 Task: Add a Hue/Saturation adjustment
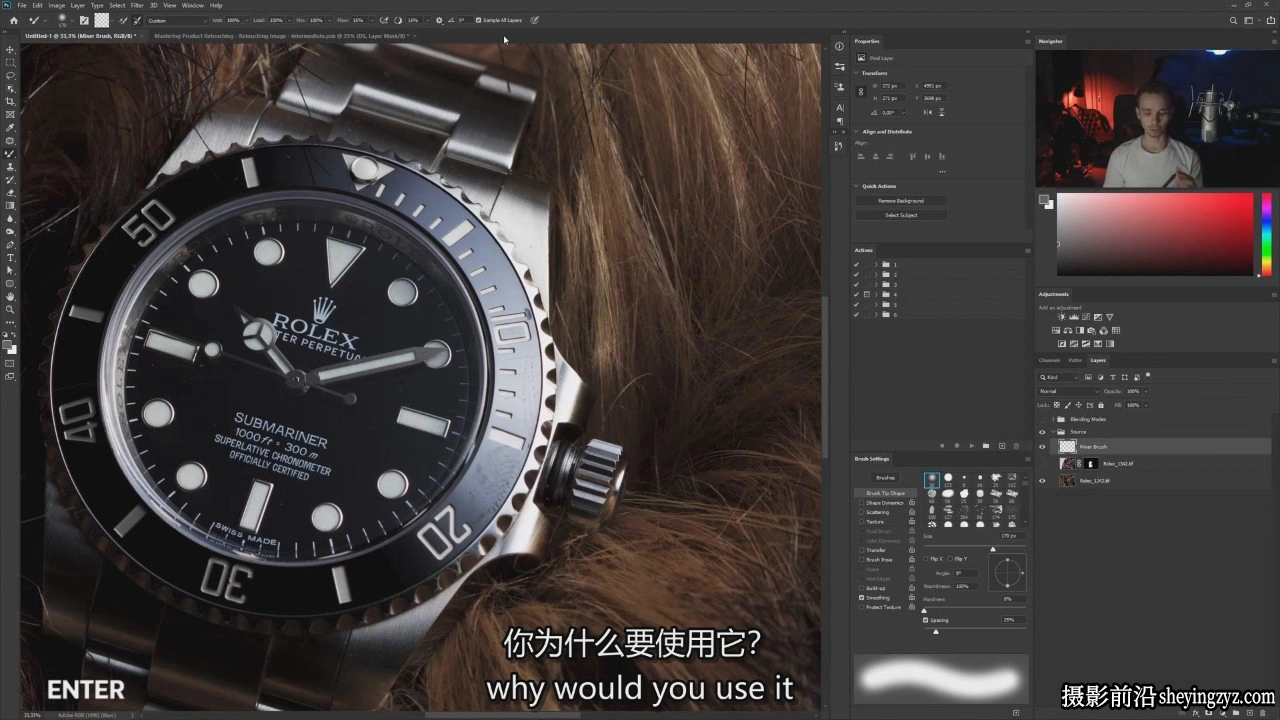[1056, 330]
